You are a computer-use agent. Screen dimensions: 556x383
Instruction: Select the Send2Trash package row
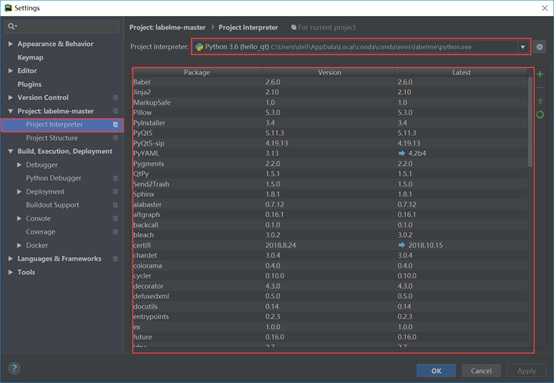point(330,184)
